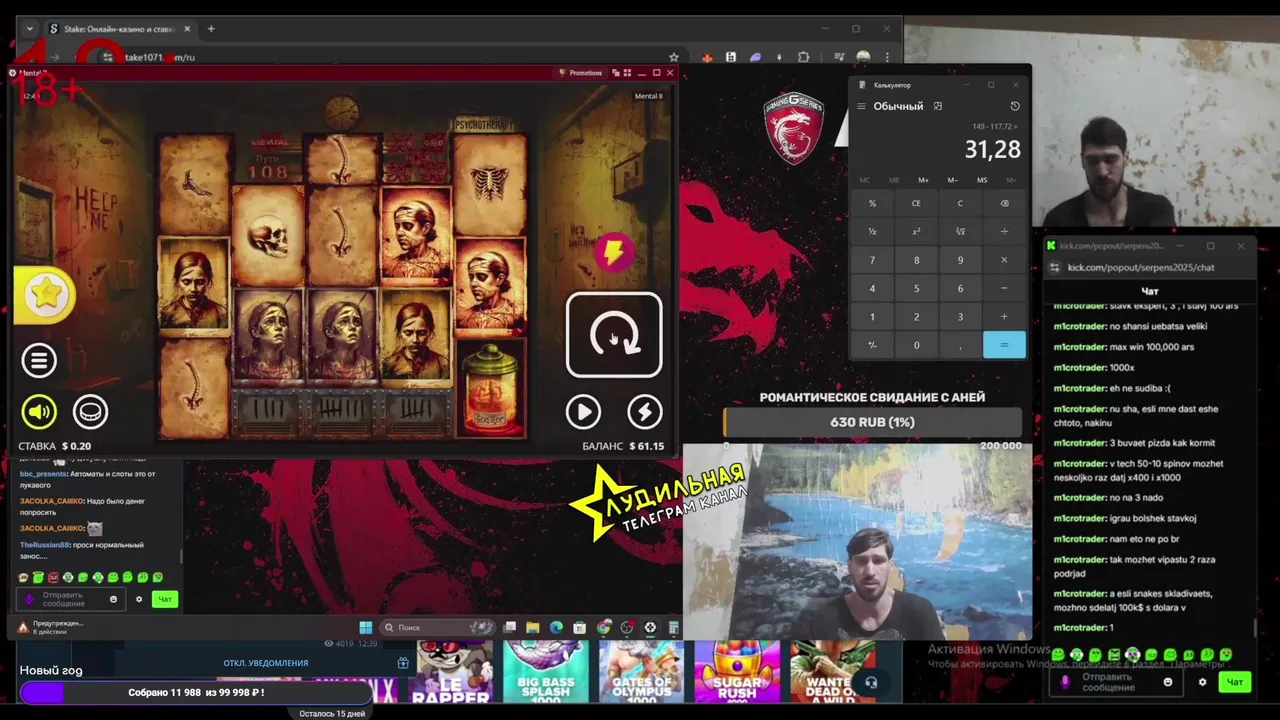Click ОТКЛ. УВЕДОМЛЕНИЯ notifications link

(x=266, y=663)
